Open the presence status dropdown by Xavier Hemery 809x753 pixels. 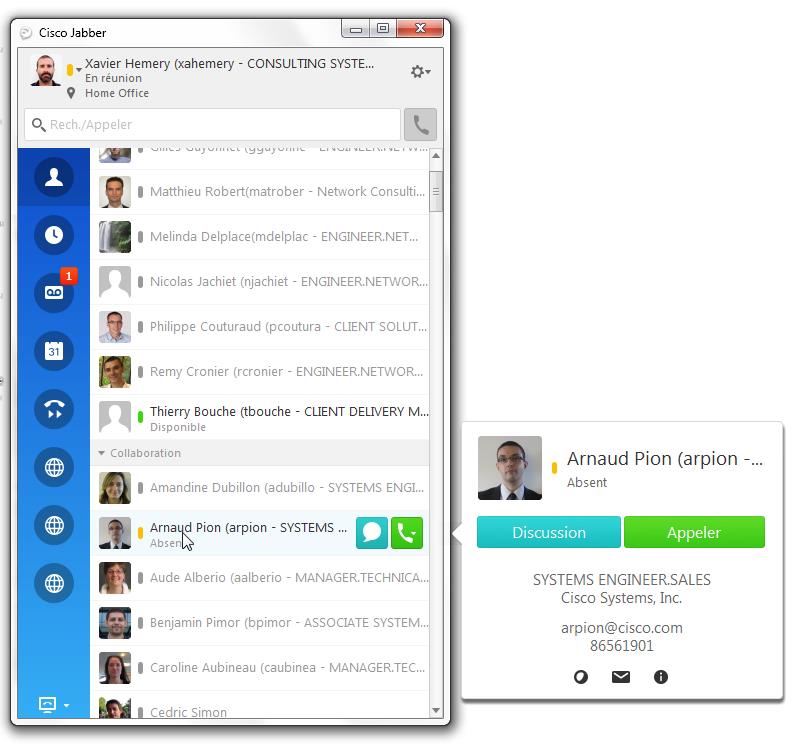[77, 70]
